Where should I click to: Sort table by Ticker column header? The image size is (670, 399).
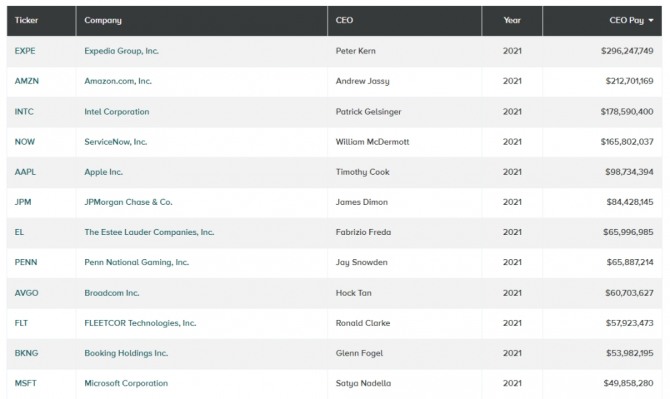point(26,20)
